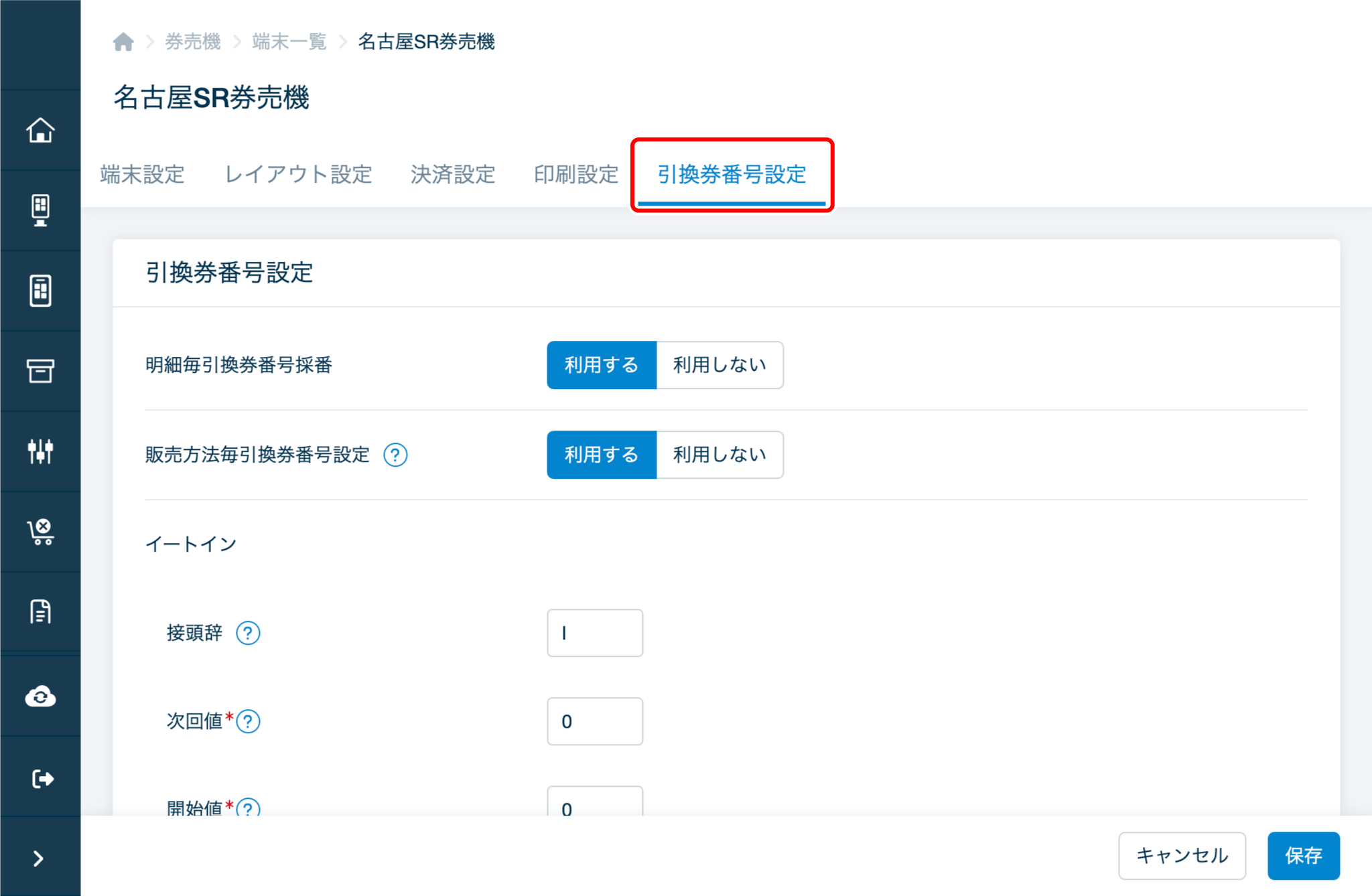
Task: Open the document report sidebar icon
Action: point(40,611)
